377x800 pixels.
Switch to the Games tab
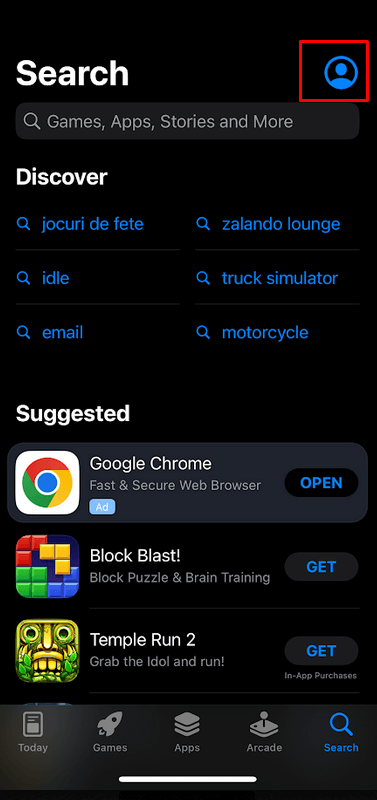click(110, 732)
